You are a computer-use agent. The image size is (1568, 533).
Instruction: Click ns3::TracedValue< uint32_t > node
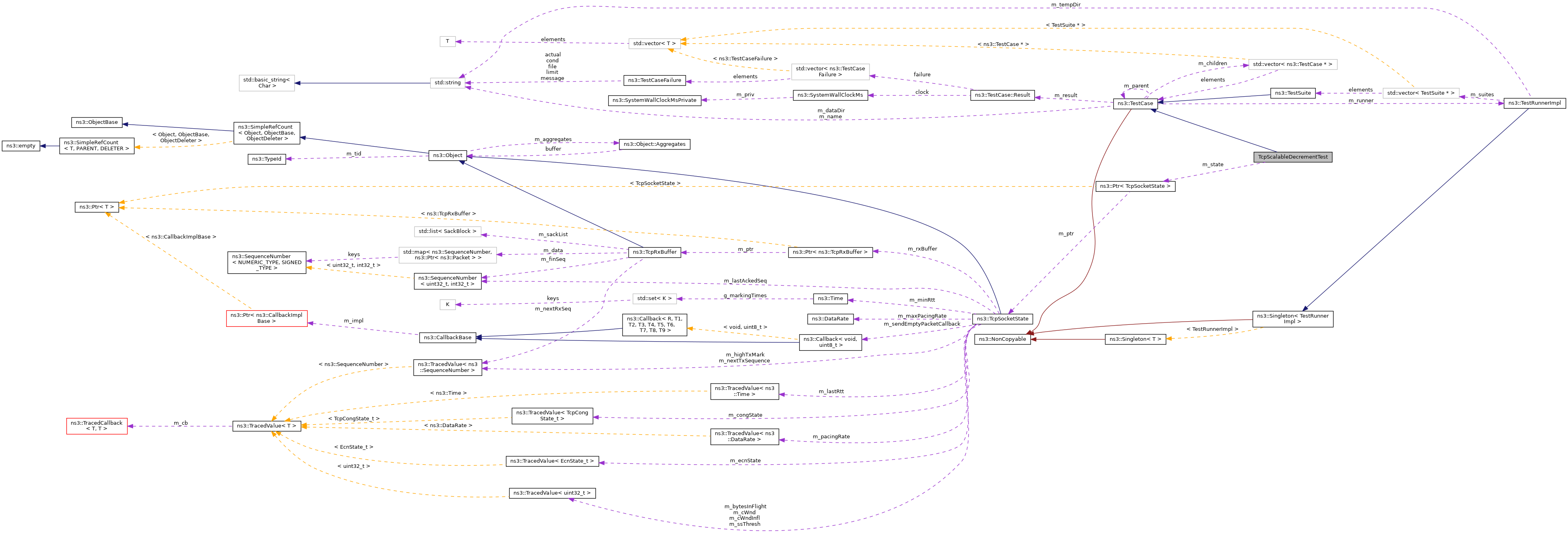[552, 493]
